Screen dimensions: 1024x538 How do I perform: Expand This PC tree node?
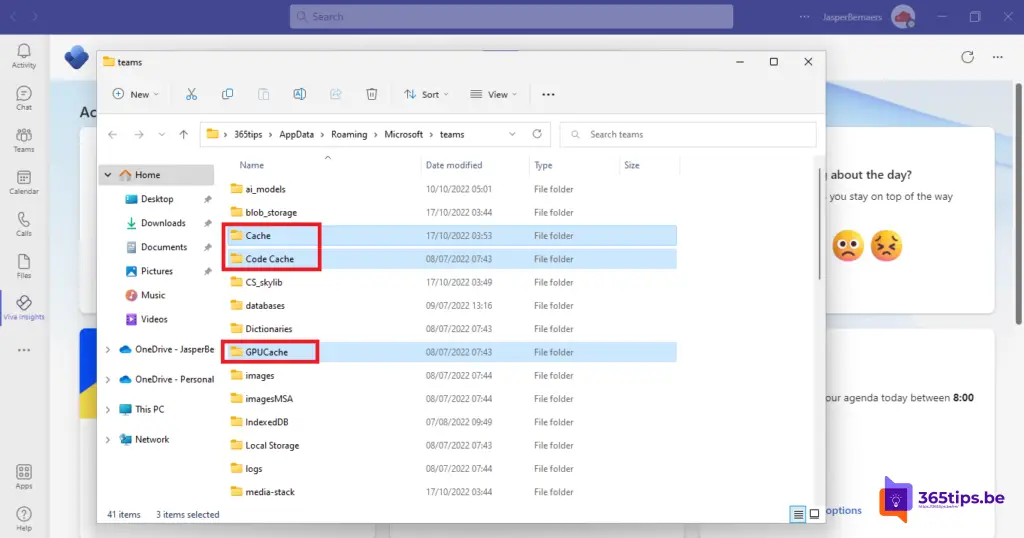(x=108, y=410)
